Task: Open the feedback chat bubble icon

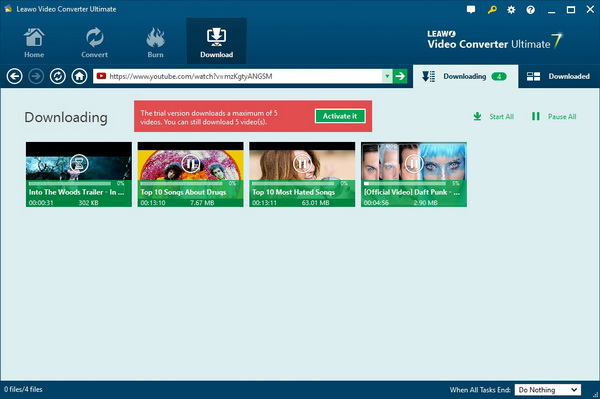Action: click(471, 10)
